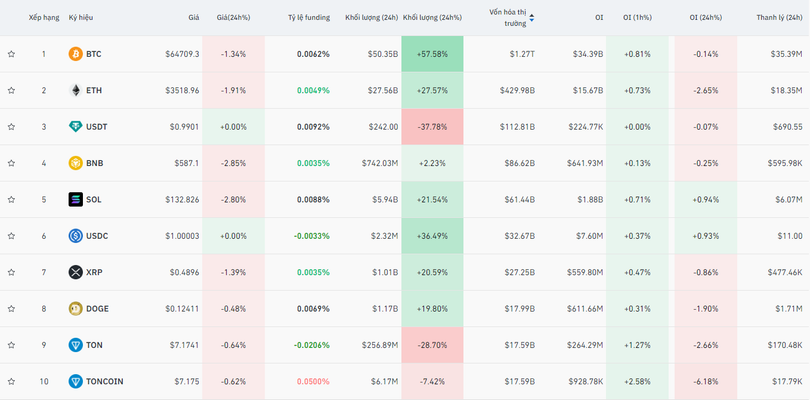Screen dimensions: 810x400
Task: Click BTC's green +57.58% volume cell
Action: click(x=432, y=54)
